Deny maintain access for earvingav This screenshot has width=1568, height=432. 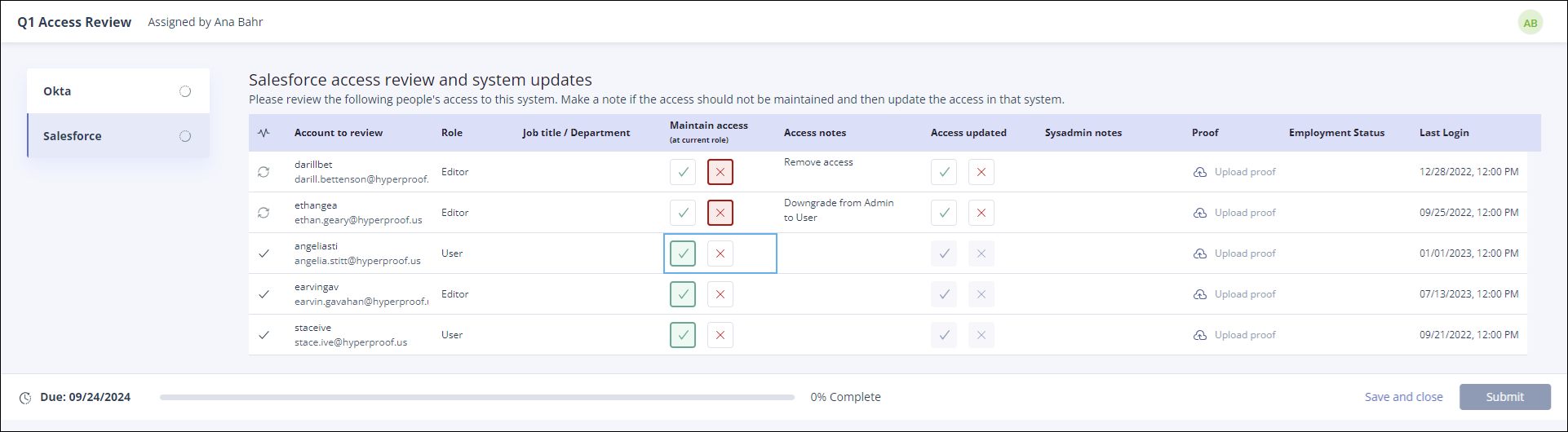(720, 294)
